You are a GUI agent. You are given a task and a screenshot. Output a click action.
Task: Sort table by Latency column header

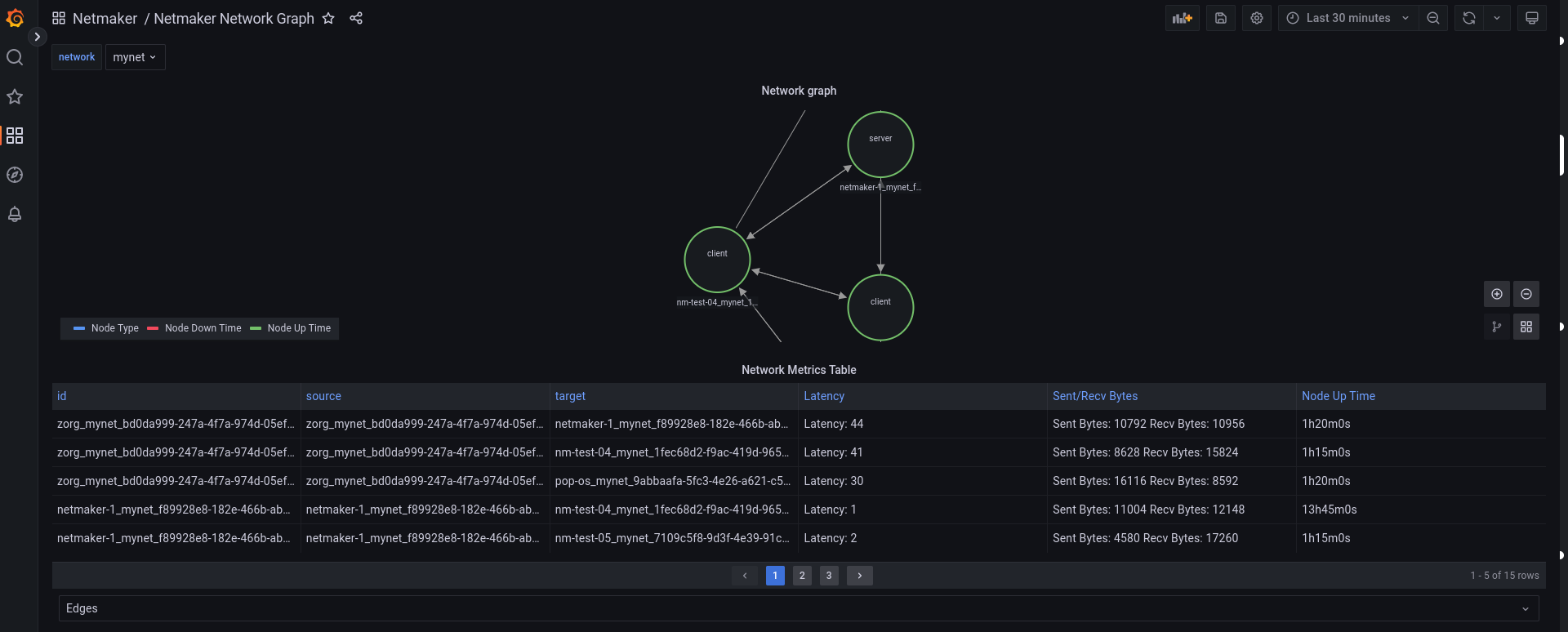pyautogui.click(x=824, y=396)
